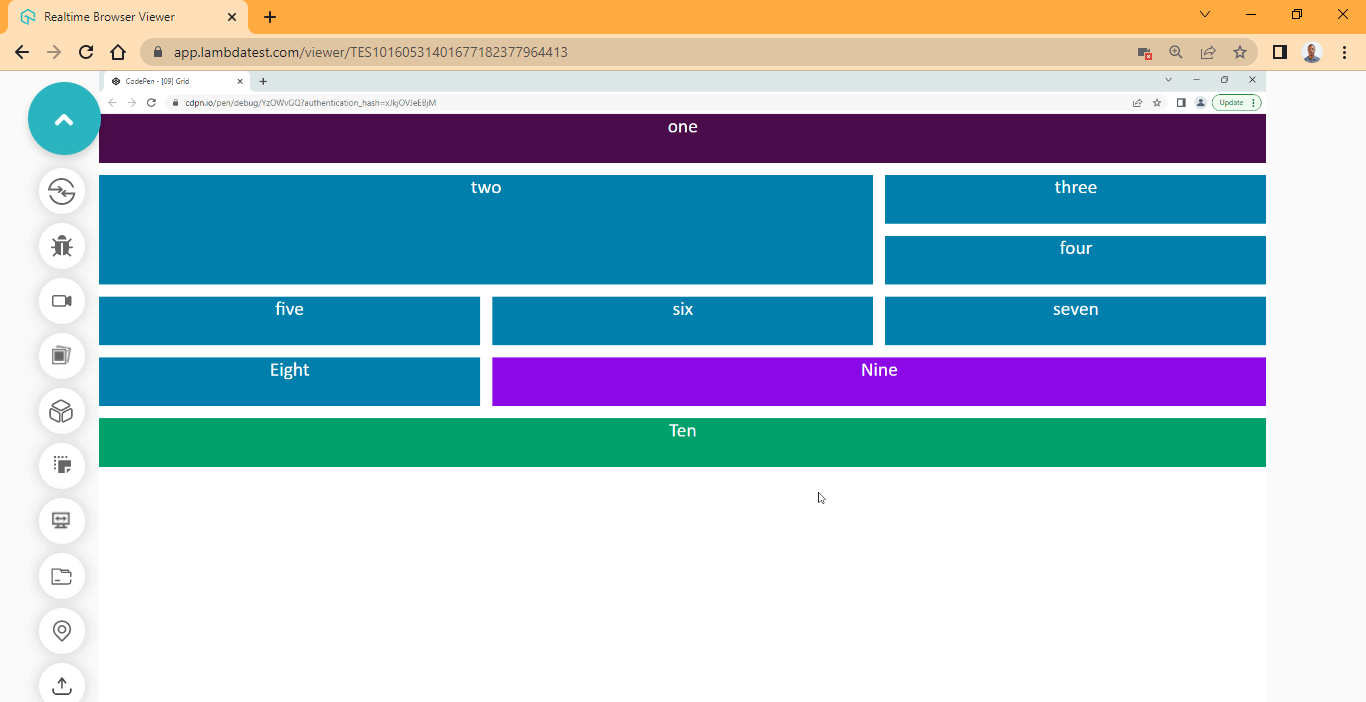Toggle the side panel in Chrome
This screenshot has height=702, width=1366.
[x=1280, y=52]
